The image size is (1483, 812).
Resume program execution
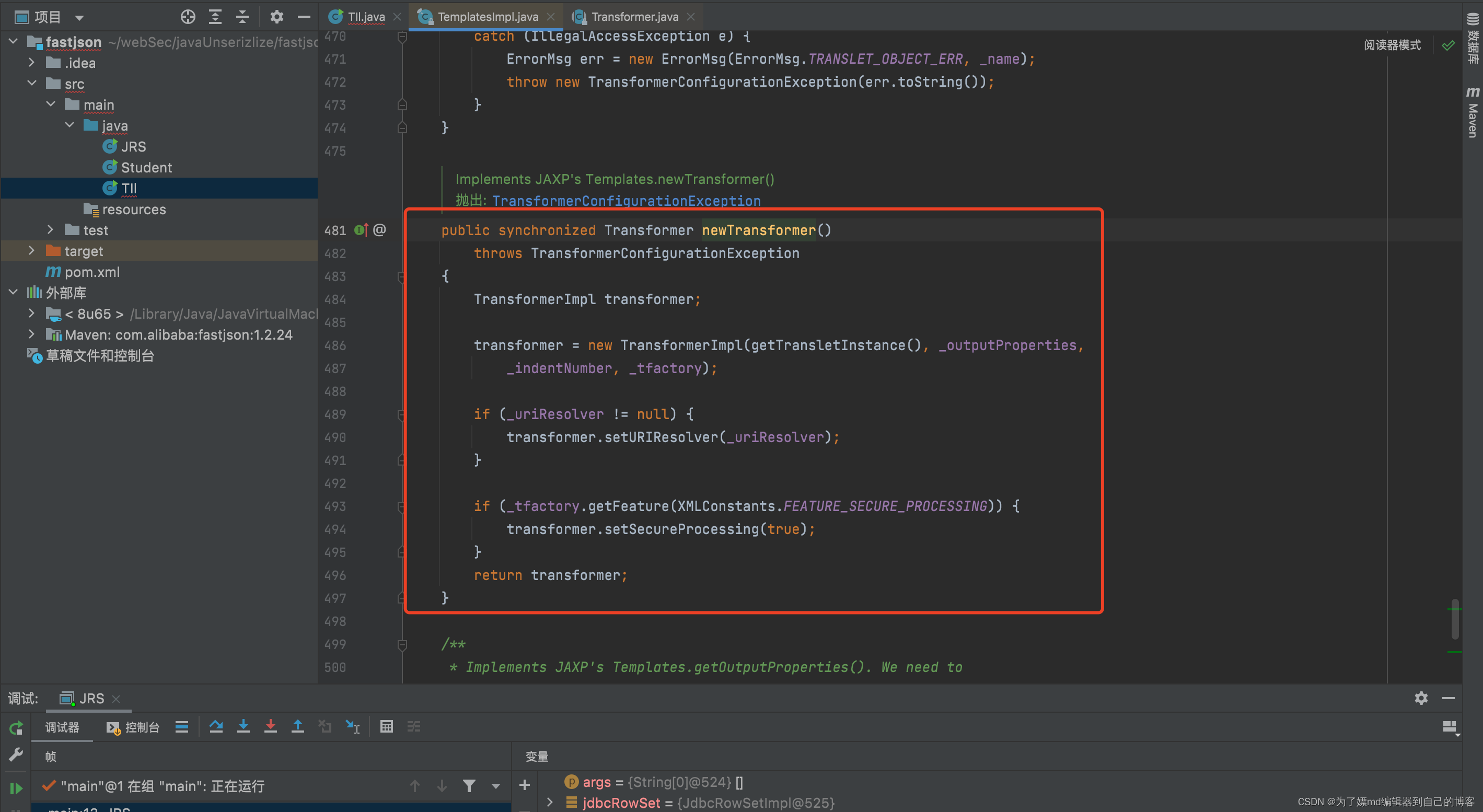pyautogui.click(x=16, y=788)
